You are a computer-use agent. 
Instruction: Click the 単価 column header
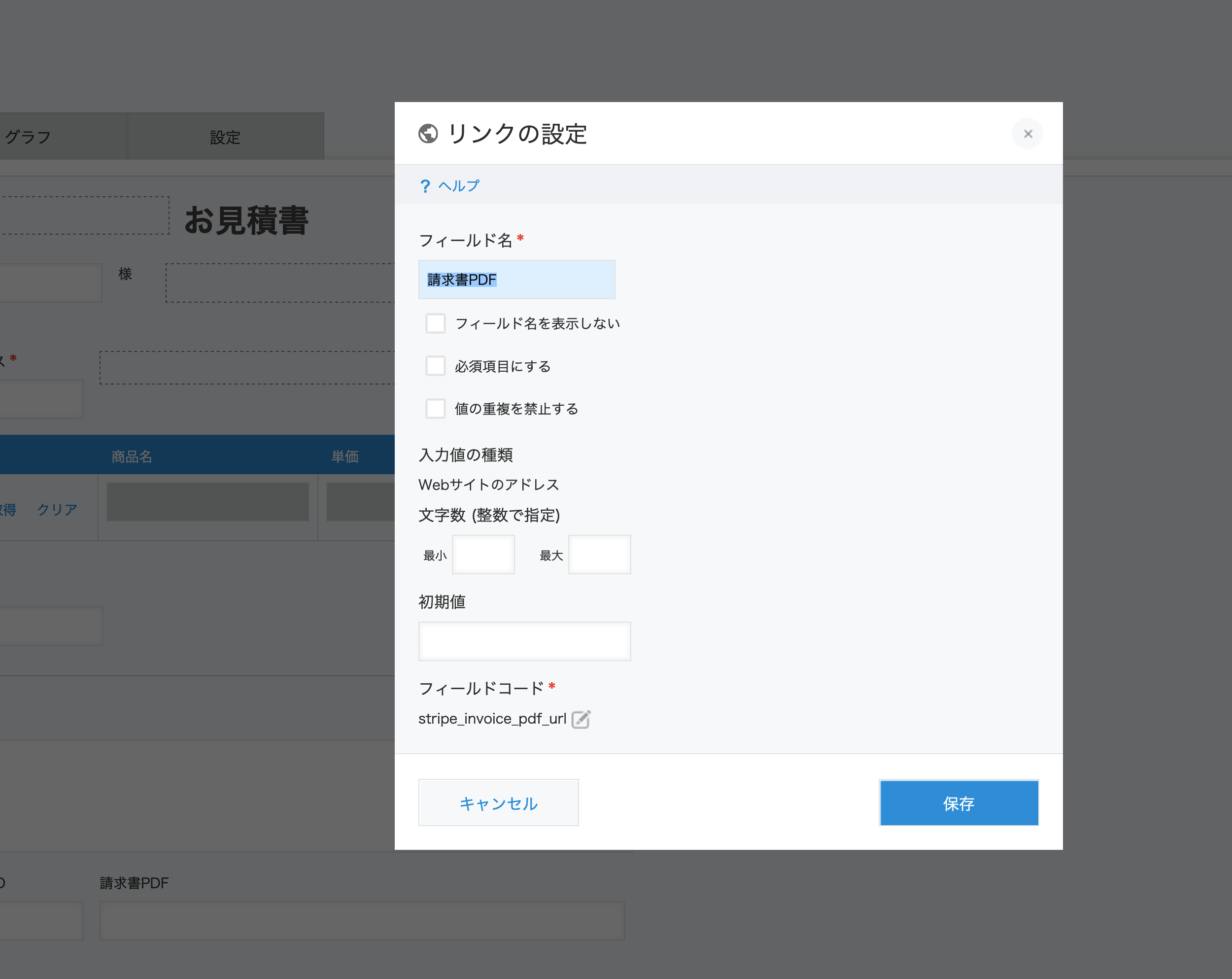pos(344,455)
